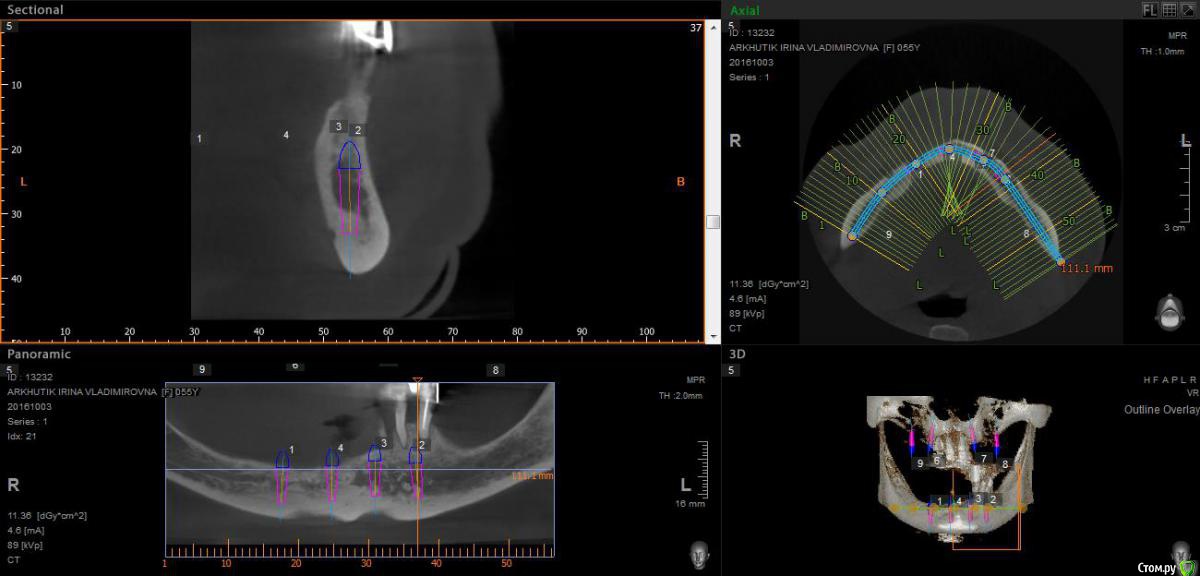Click the TH :1.0mm thickness in Axial

pos(1161,52)
